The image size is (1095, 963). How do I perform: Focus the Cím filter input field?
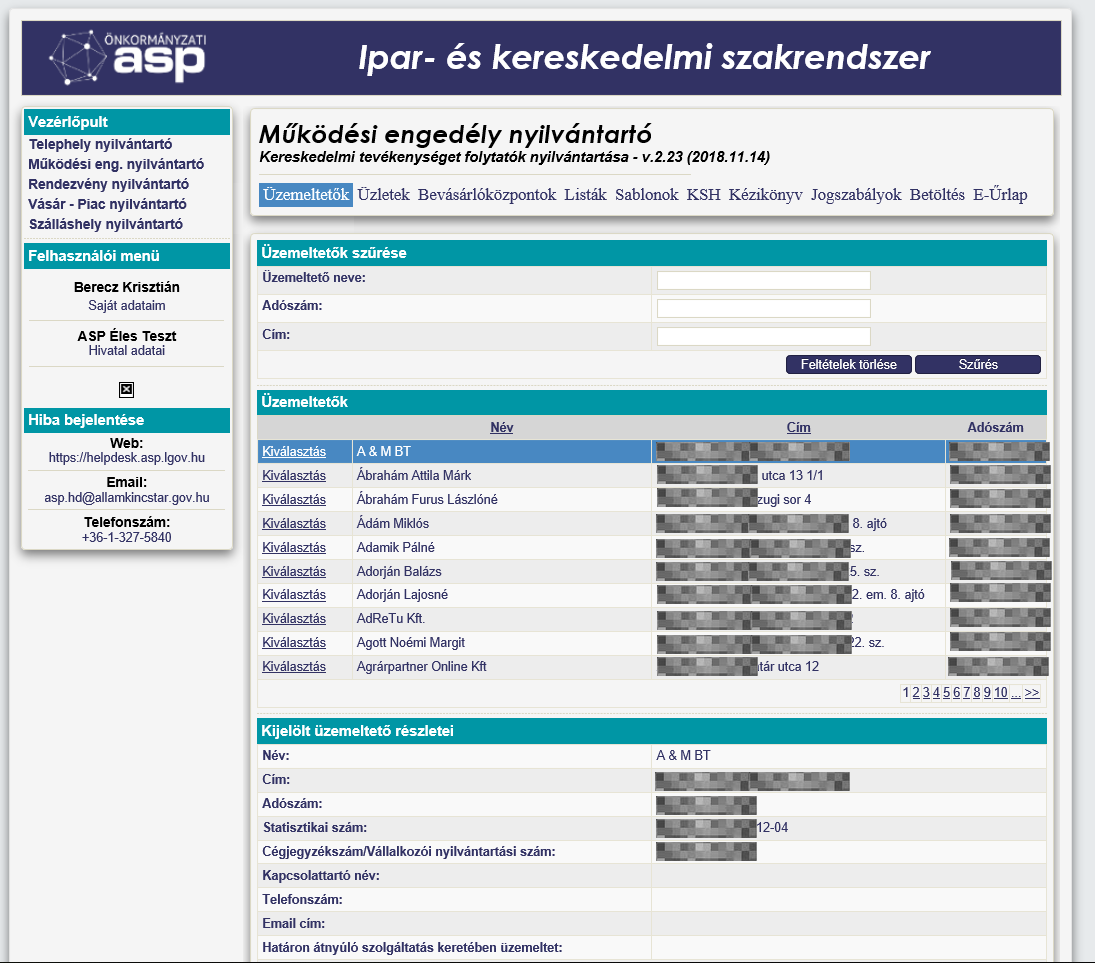tap(763, 336)
